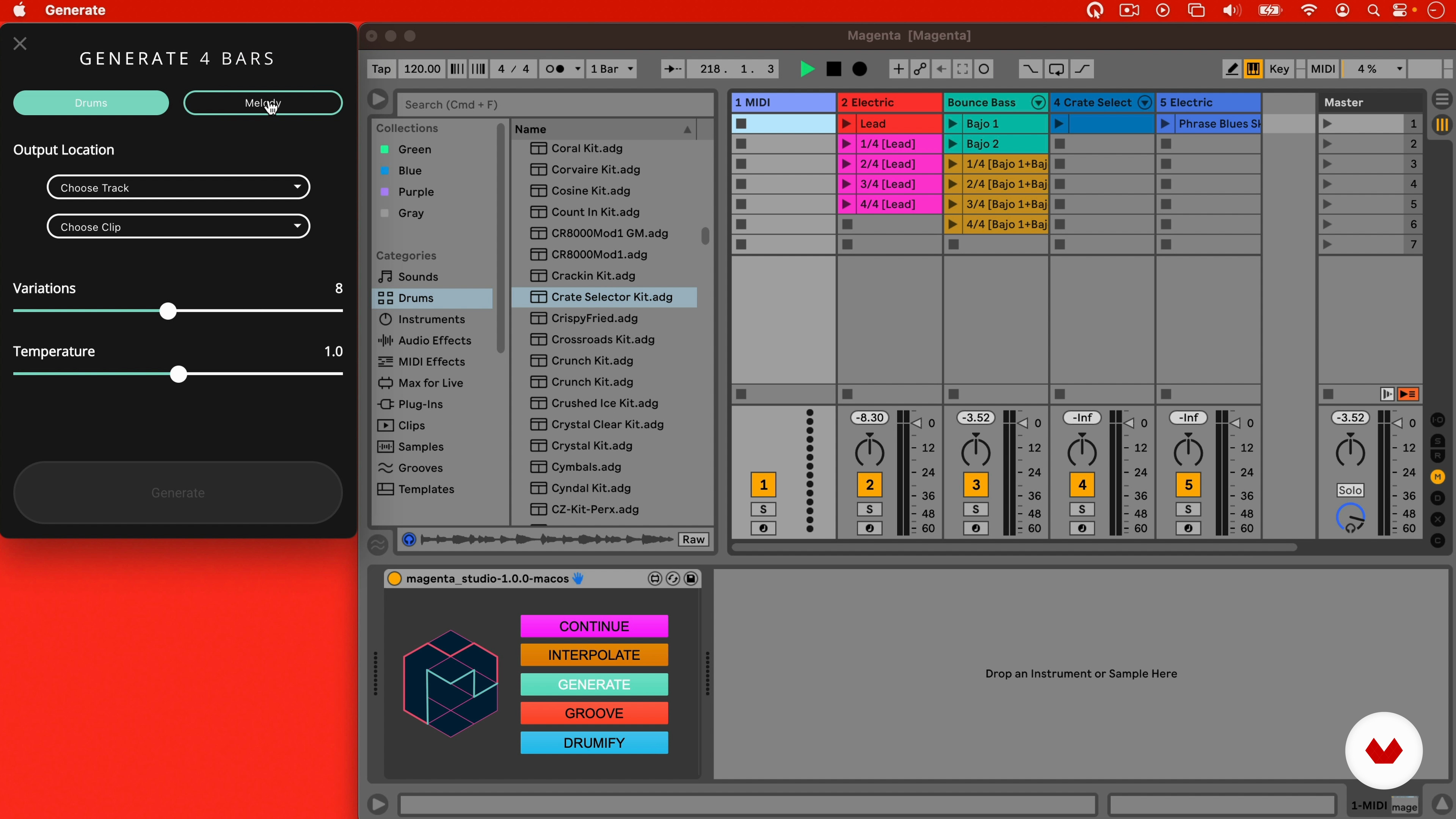The height and width of the screenshot is (819, 1456).
Task: Select the Melody tab in Generate
Action: (263, 103)
